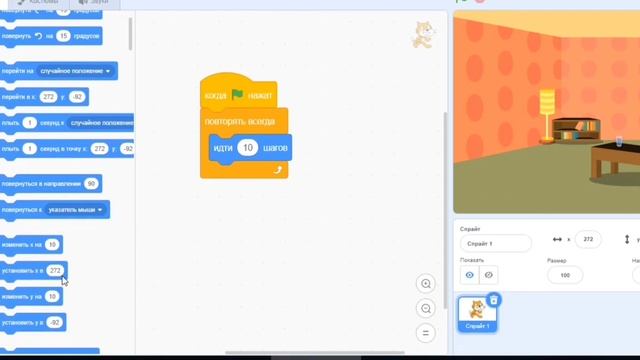640x360 pixels.
Task: Edit the 10 value in изменить x block
Action: (52, 245)
